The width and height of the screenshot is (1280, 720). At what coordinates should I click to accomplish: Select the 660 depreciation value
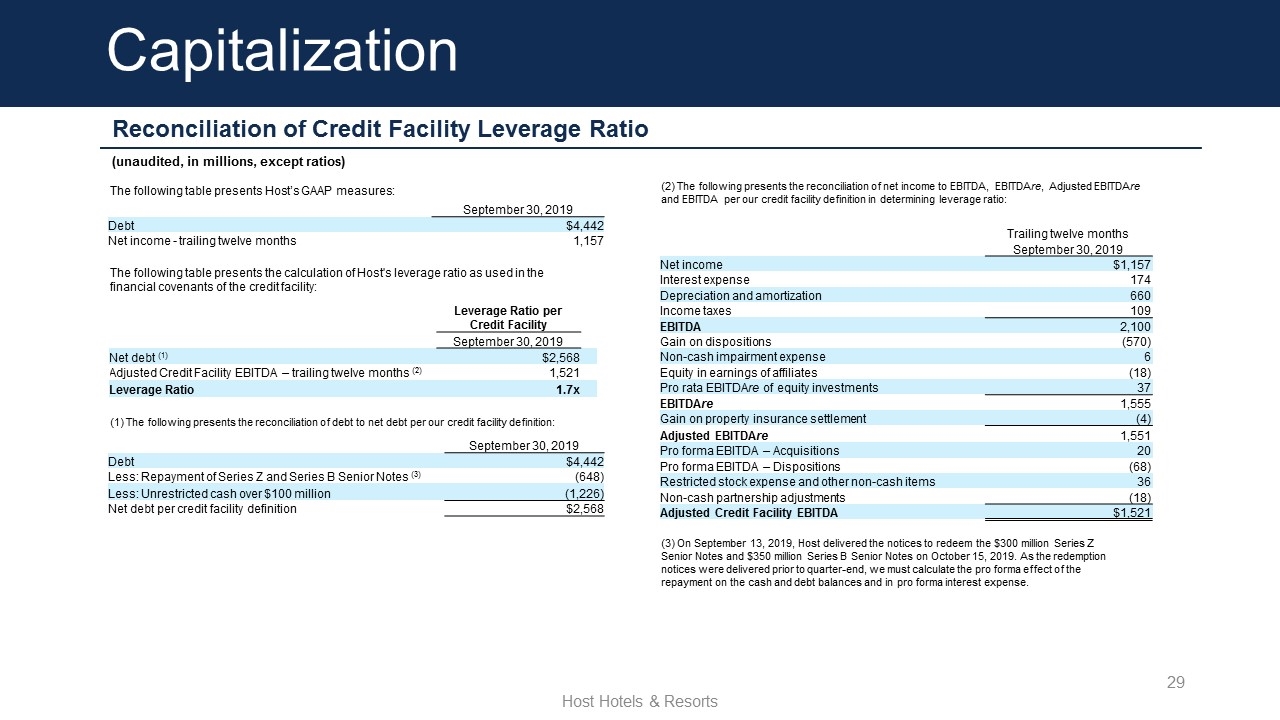[1141, 295]
